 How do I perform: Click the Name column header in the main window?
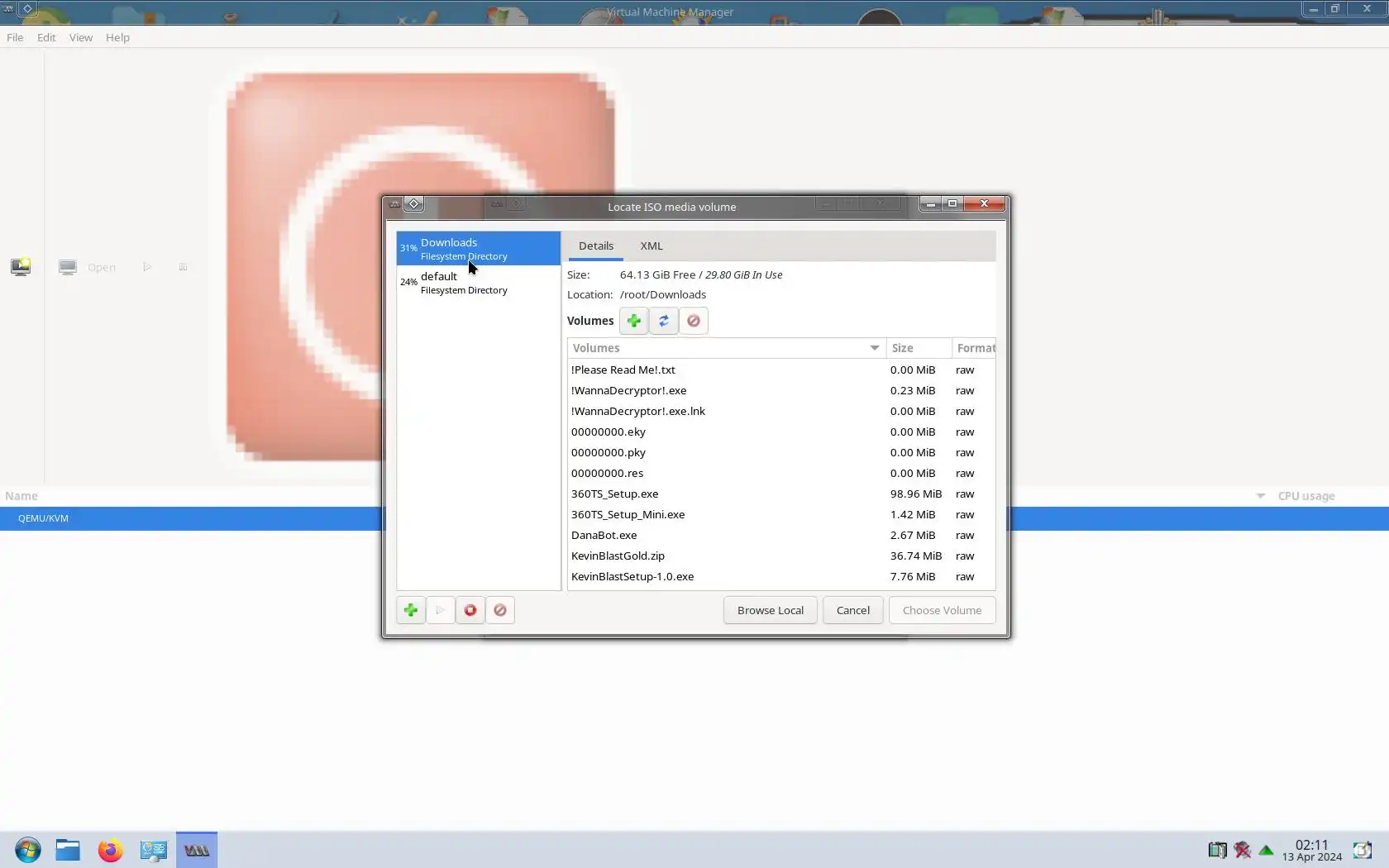click(x=21, y=496)
